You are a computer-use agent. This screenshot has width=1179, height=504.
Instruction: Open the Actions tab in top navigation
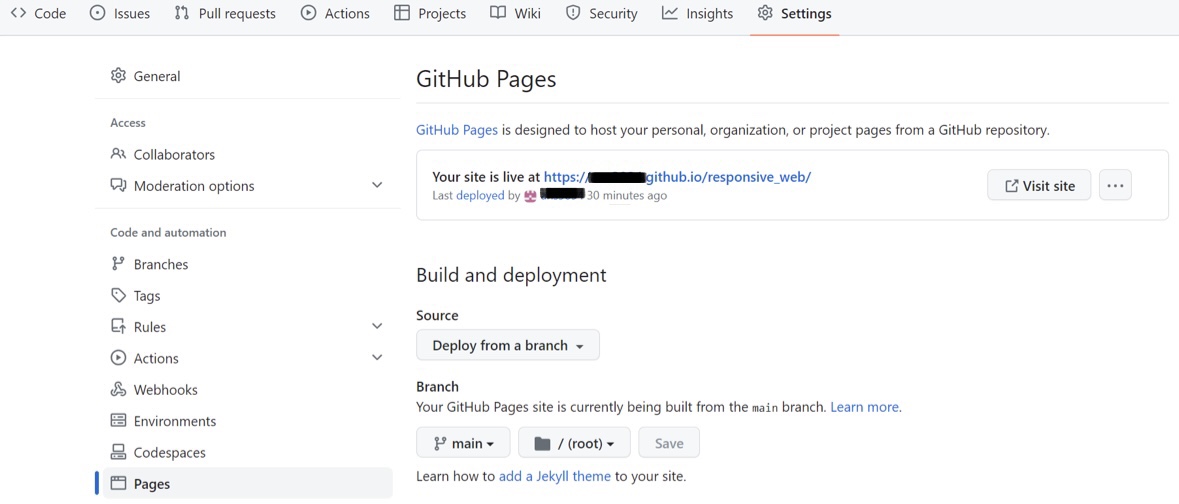[x=335, y=14]
